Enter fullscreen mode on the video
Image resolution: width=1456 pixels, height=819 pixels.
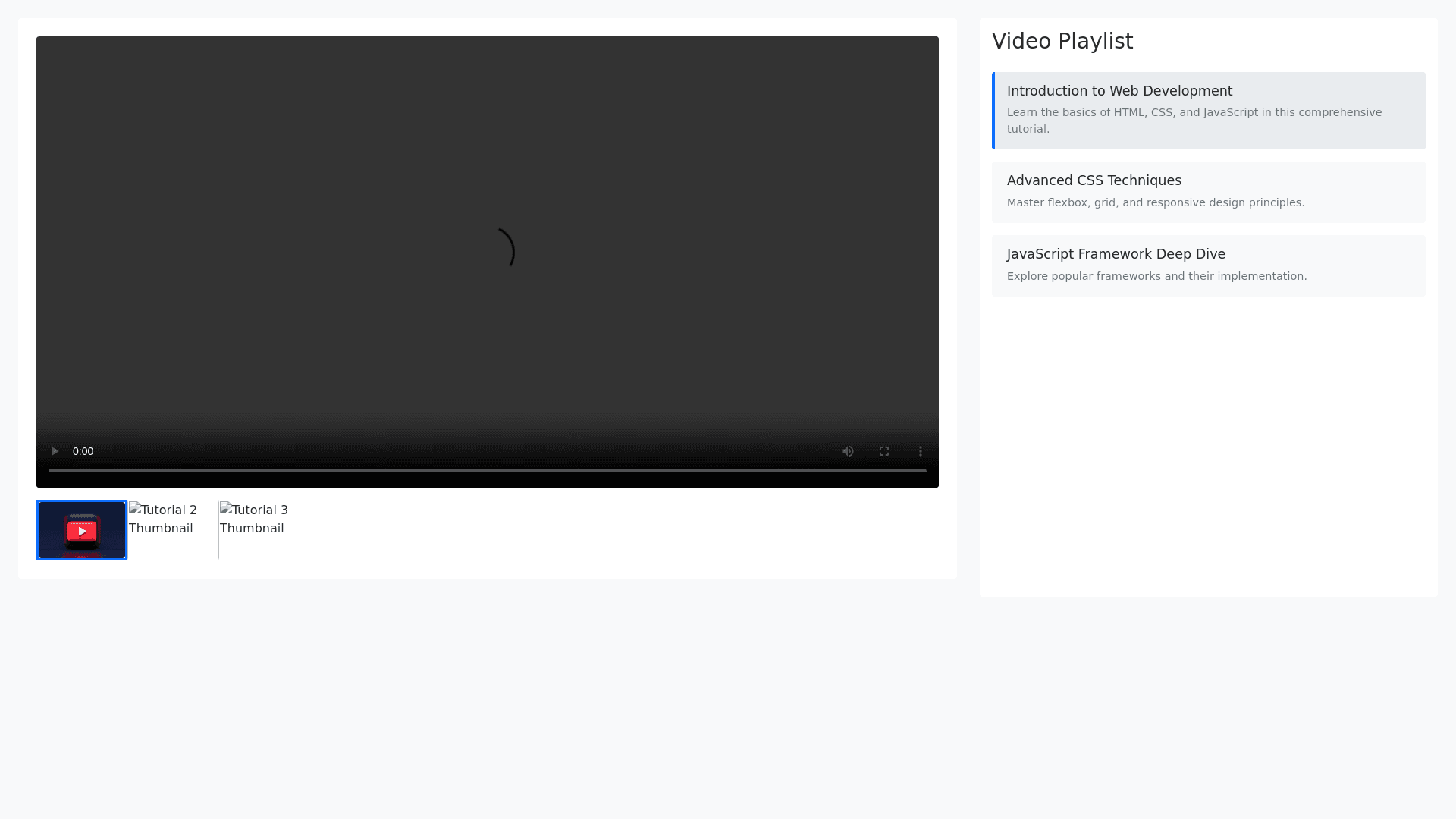pyautogui.click(x=883, y=451)
